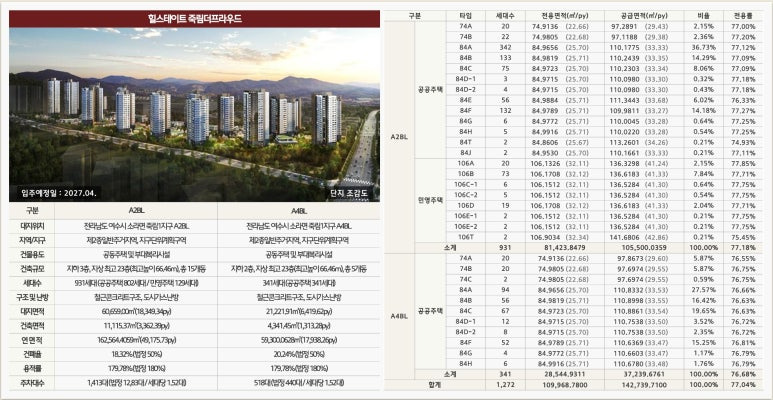Click the A2BL subtotal 931 cell
The height and width of the screenshot is (400, 773).
tap(505, 247)
